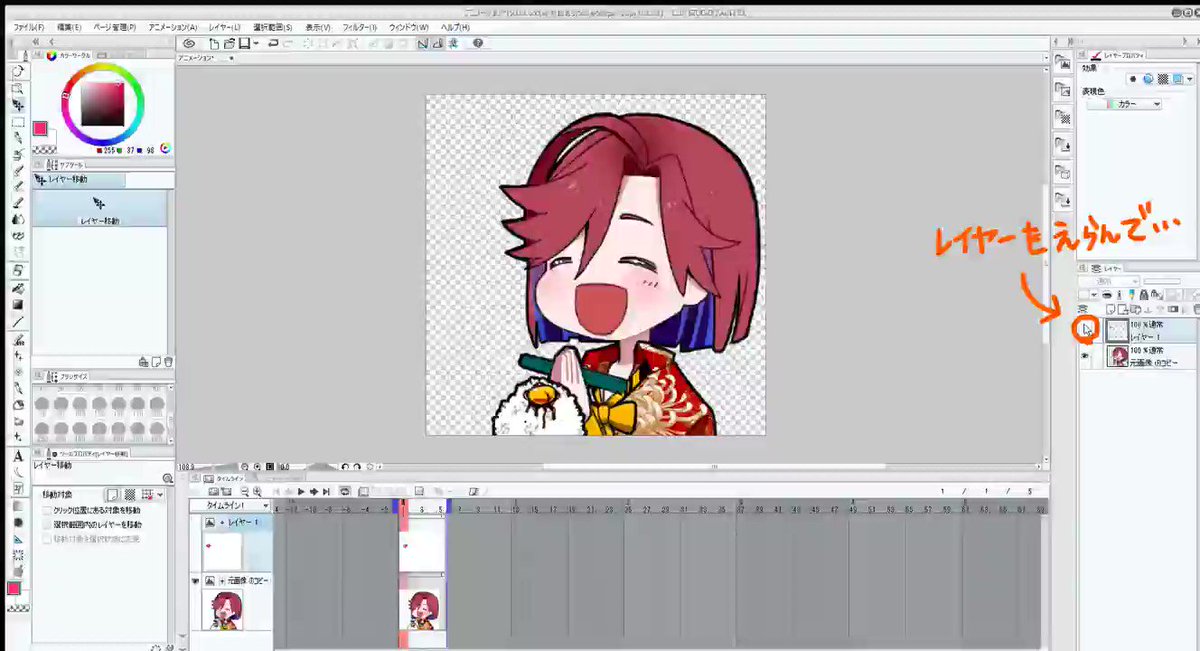This screenshot has width=1200, height=651.
Task: Create a new file from the toolbar
Action: click(x=213, y=44)
